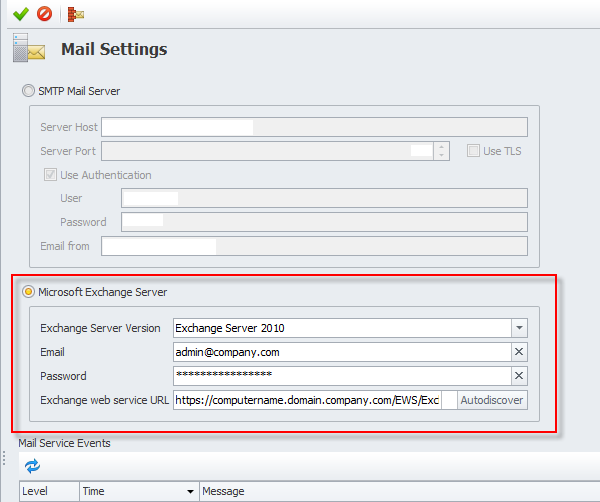Refresh the Mail Service Events list
The image size is (600, 502).
32,465
